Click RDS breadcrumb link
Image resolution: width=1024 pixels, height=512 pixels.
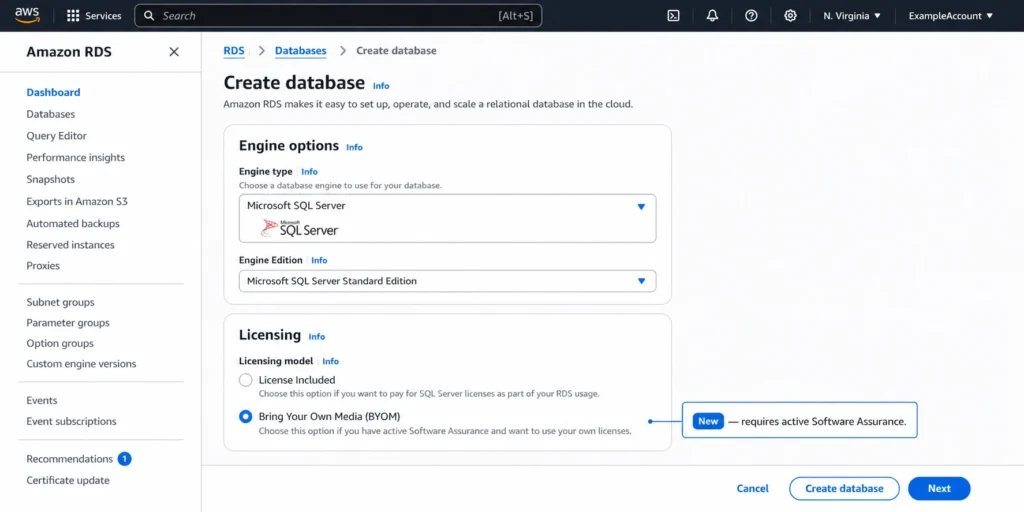(x=234, y=50)
